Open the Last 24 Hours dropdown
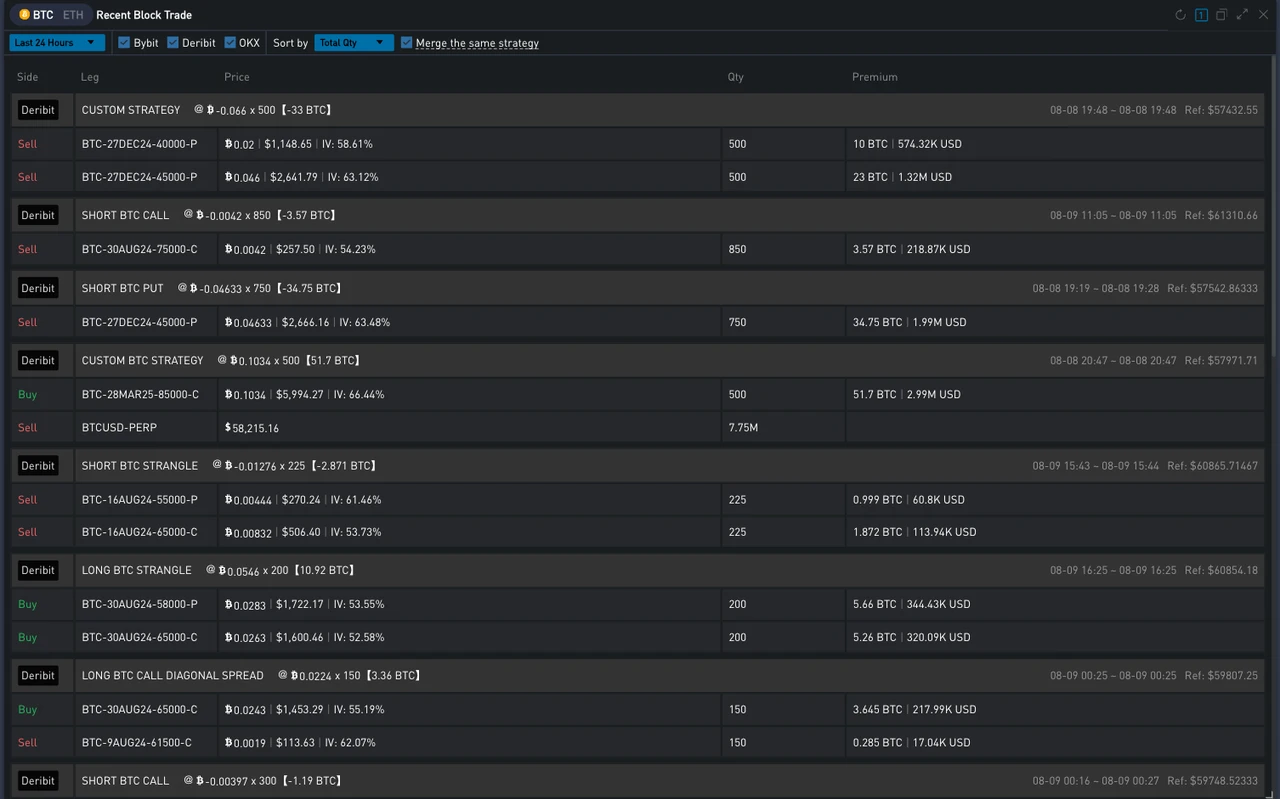 click(x=55, y=43)
